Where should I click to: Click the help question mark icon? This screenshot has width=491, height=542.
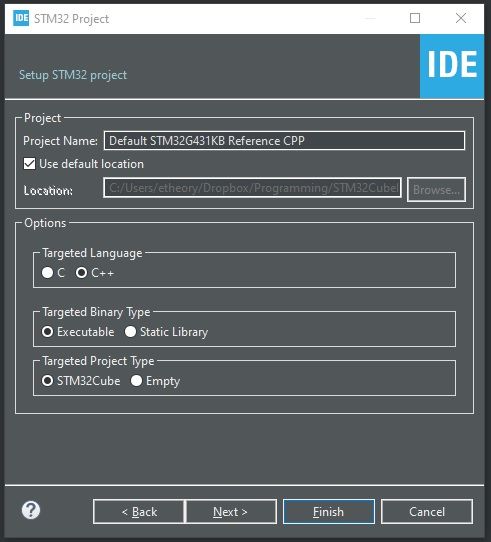31,510
